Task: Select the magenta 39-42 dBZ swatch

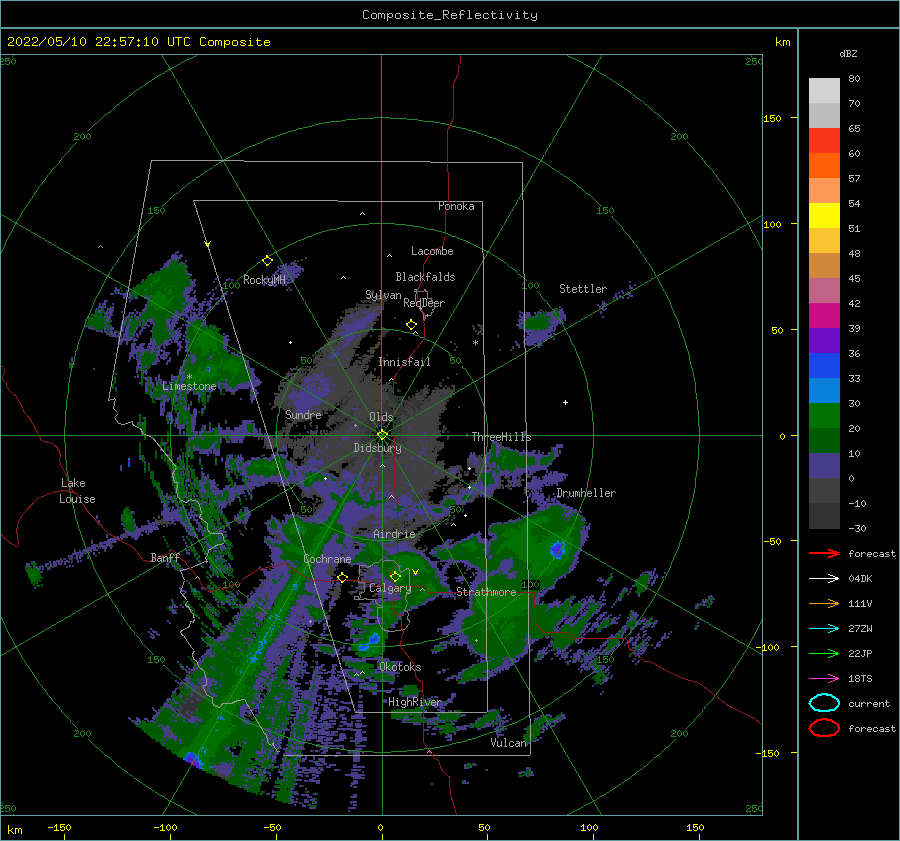Action: (824, 315)
